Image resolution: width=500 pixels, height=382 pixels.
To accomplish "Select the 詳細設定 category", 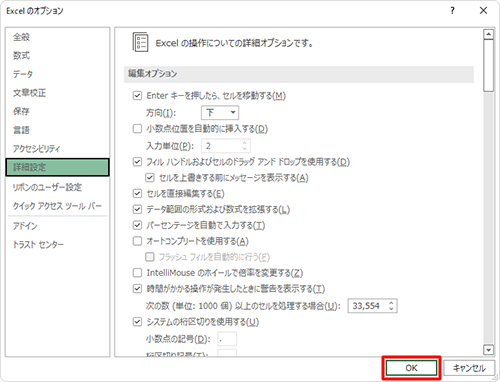I will click(57, 167).
